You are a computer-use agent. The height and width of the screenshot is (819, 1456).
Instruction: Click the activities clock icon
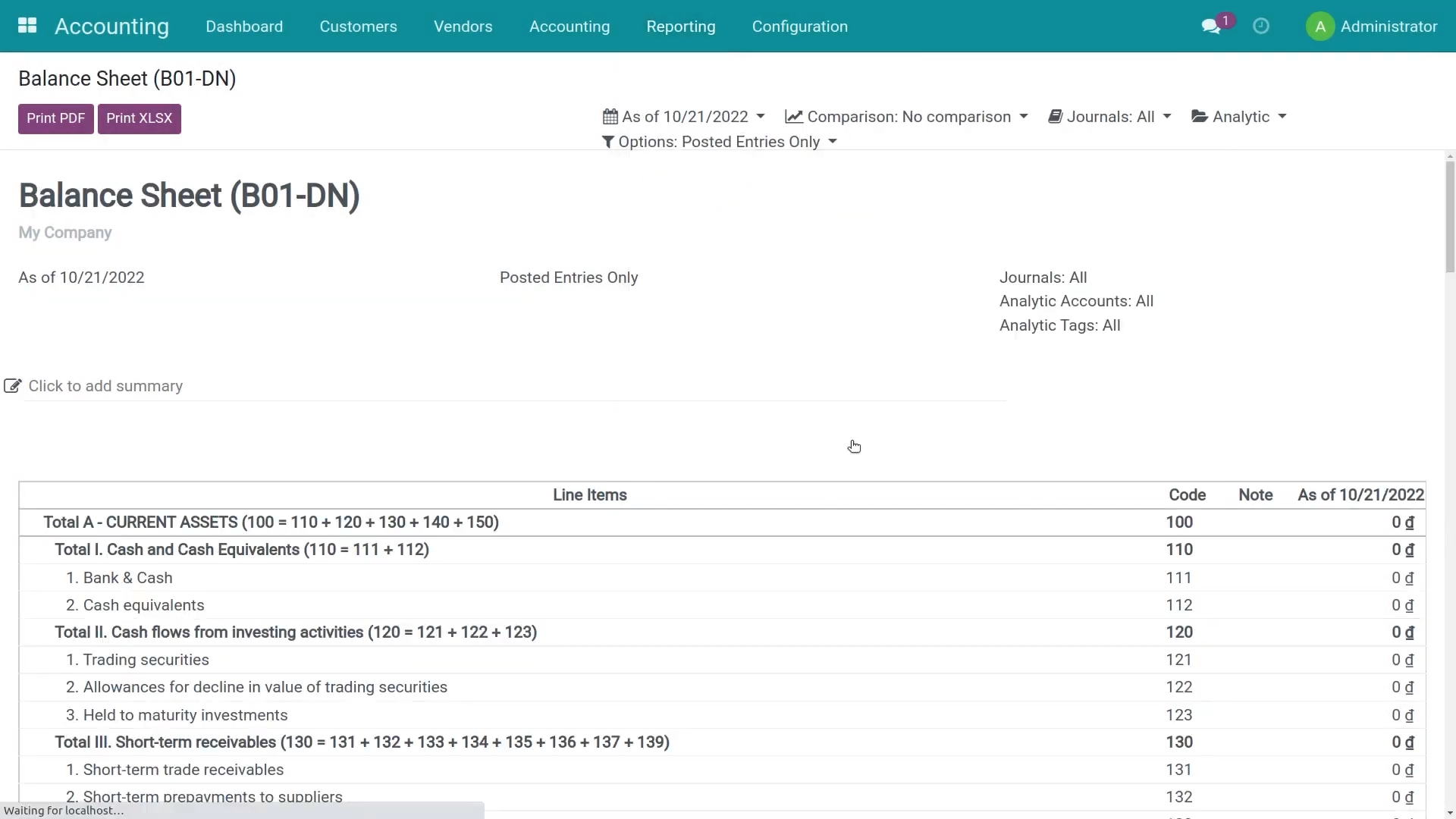coord(1261,27)
